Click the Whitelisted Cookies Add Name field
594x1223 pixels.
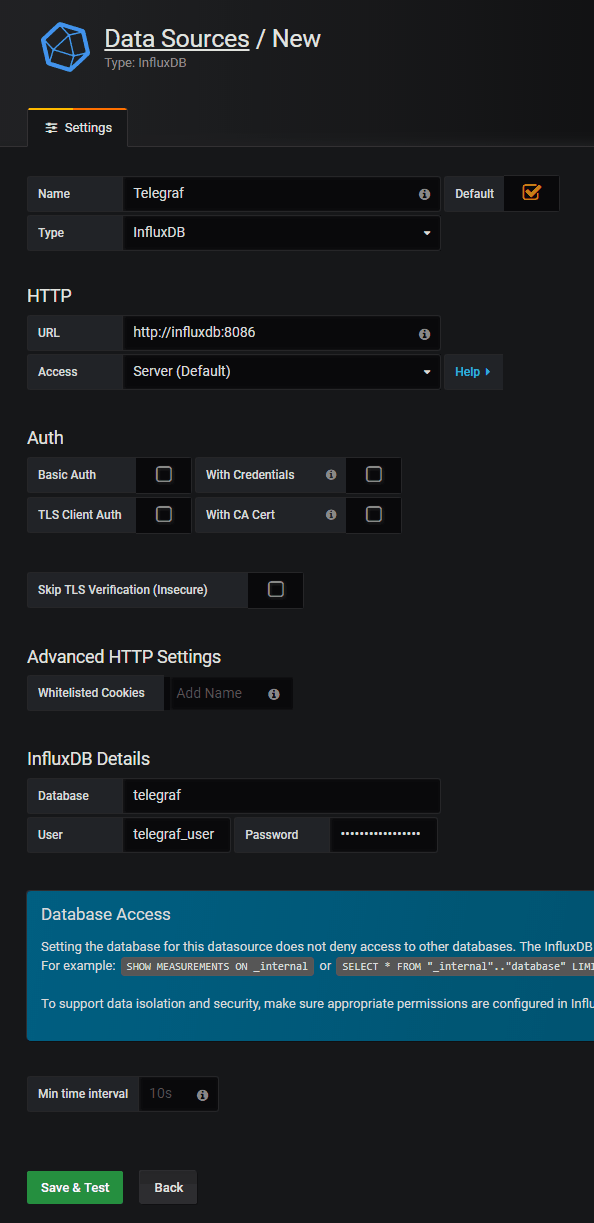click(232, 693)
